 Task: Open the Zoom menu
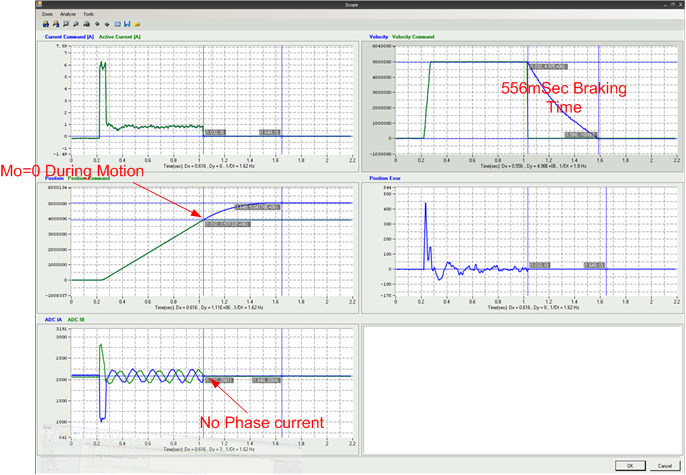47,15
